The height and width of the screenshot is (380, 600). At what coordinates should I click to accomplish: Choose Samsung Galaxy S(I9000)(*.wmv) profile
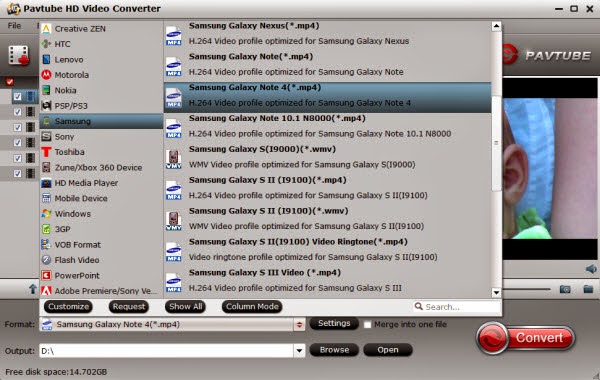tap(328, 160)
